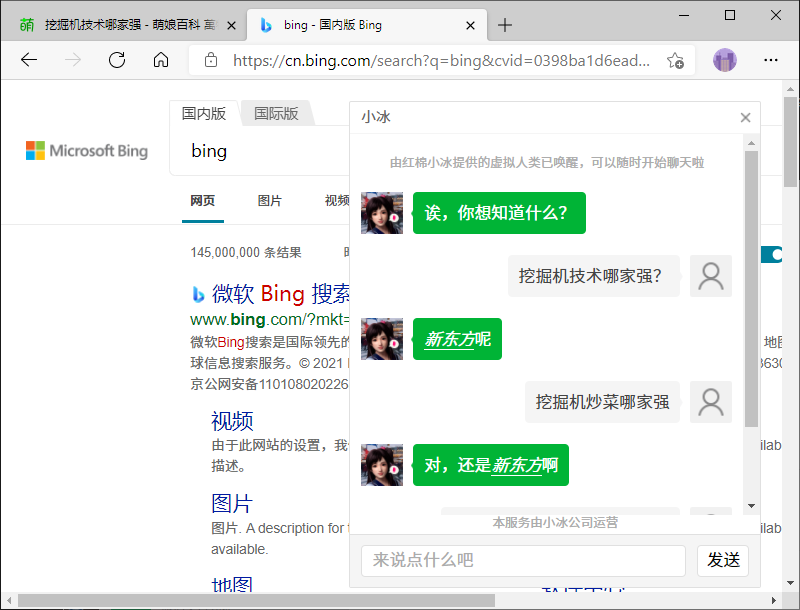
Task: Open the browser settings and more menu
Action: (772, 60)
